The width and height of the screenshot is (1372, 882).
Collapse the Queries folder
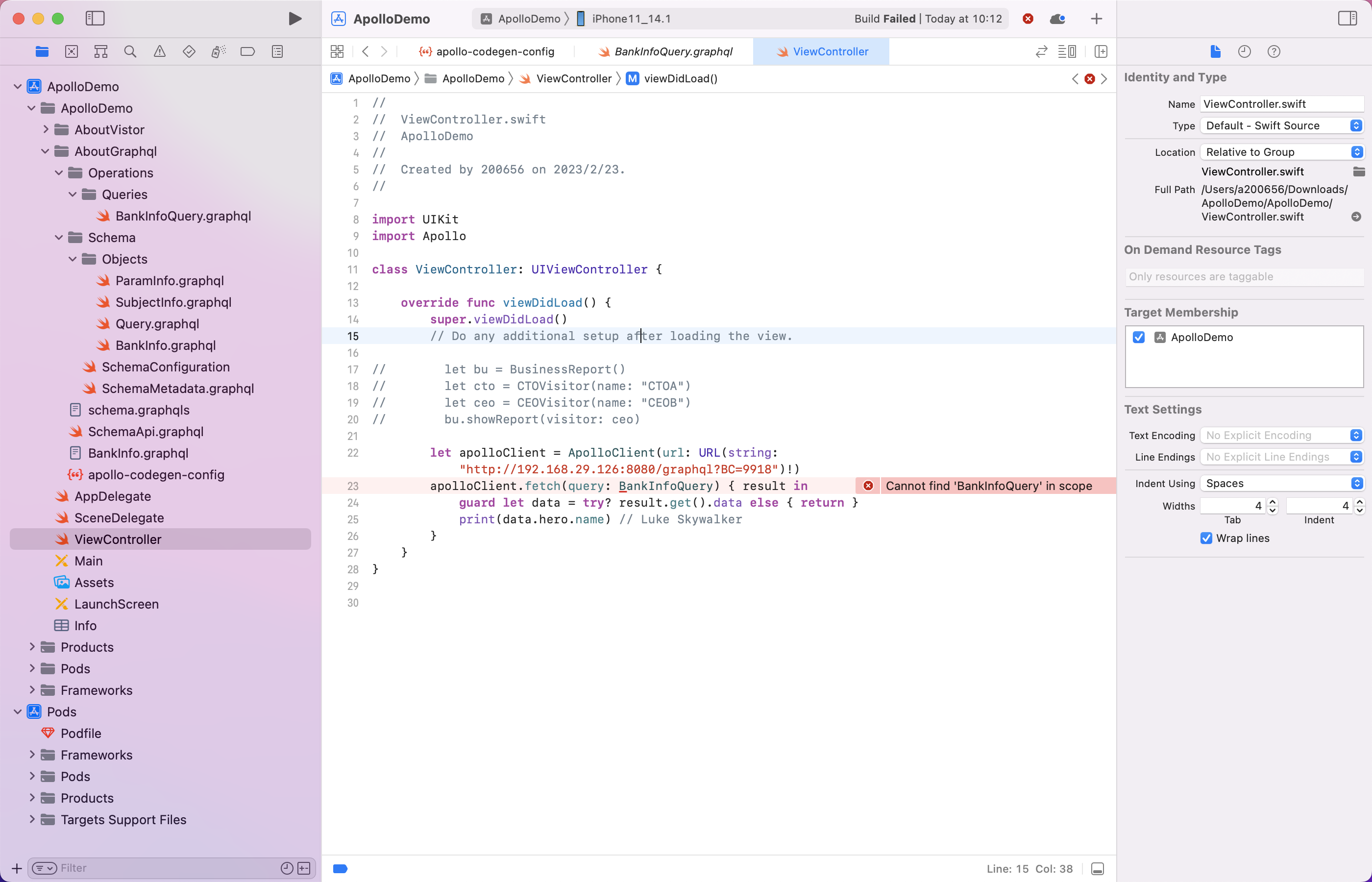(x=73, y=195)
